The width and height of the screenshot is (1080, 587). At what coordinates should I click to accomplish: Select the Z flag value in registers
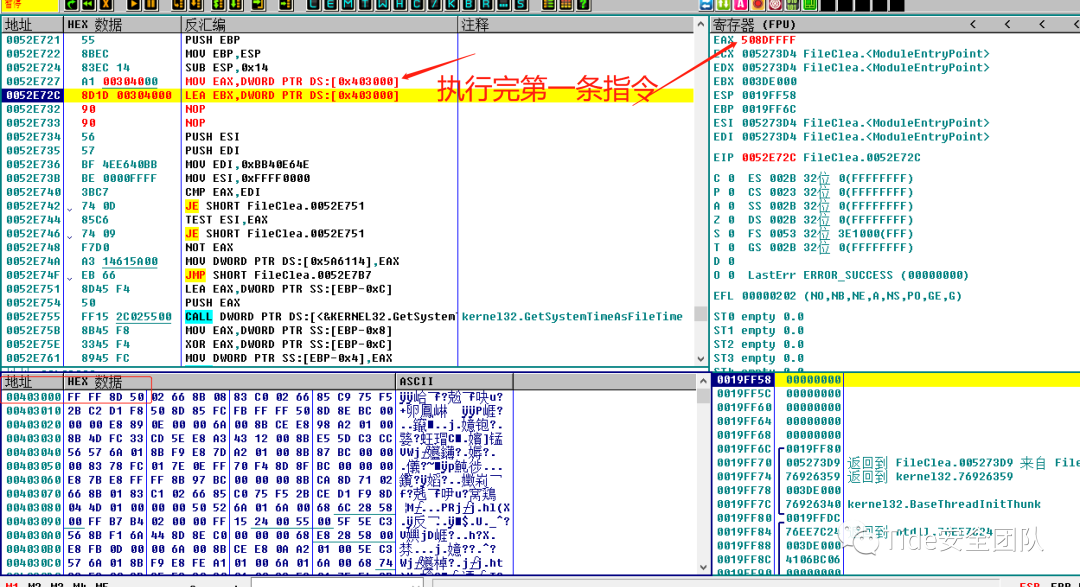[731, 220]
